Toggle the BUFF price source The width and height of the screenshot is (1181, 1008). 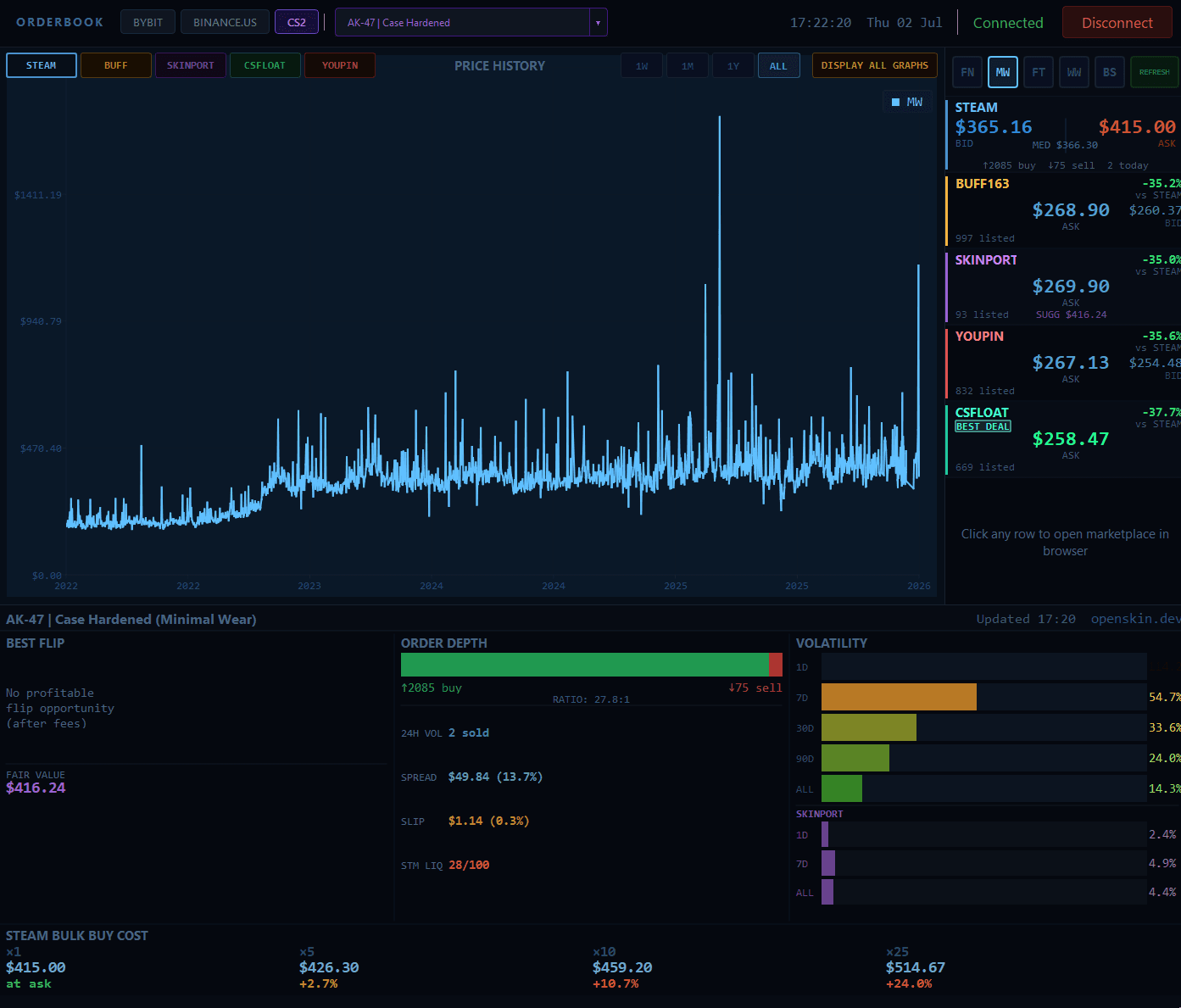tap(116, 65)
